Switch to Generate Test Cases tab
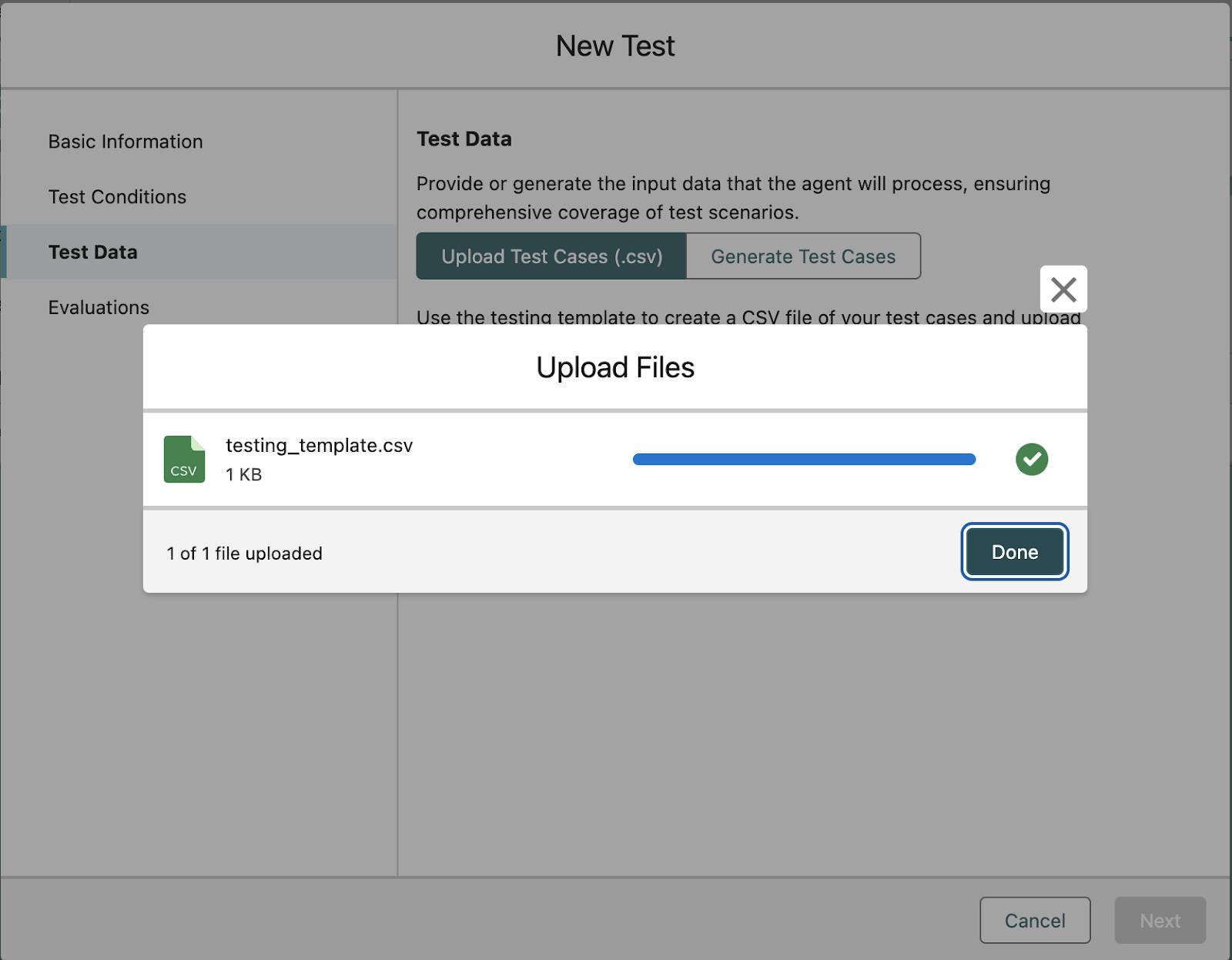This screenshot has height=960, width=1232. tap(803, 256)
